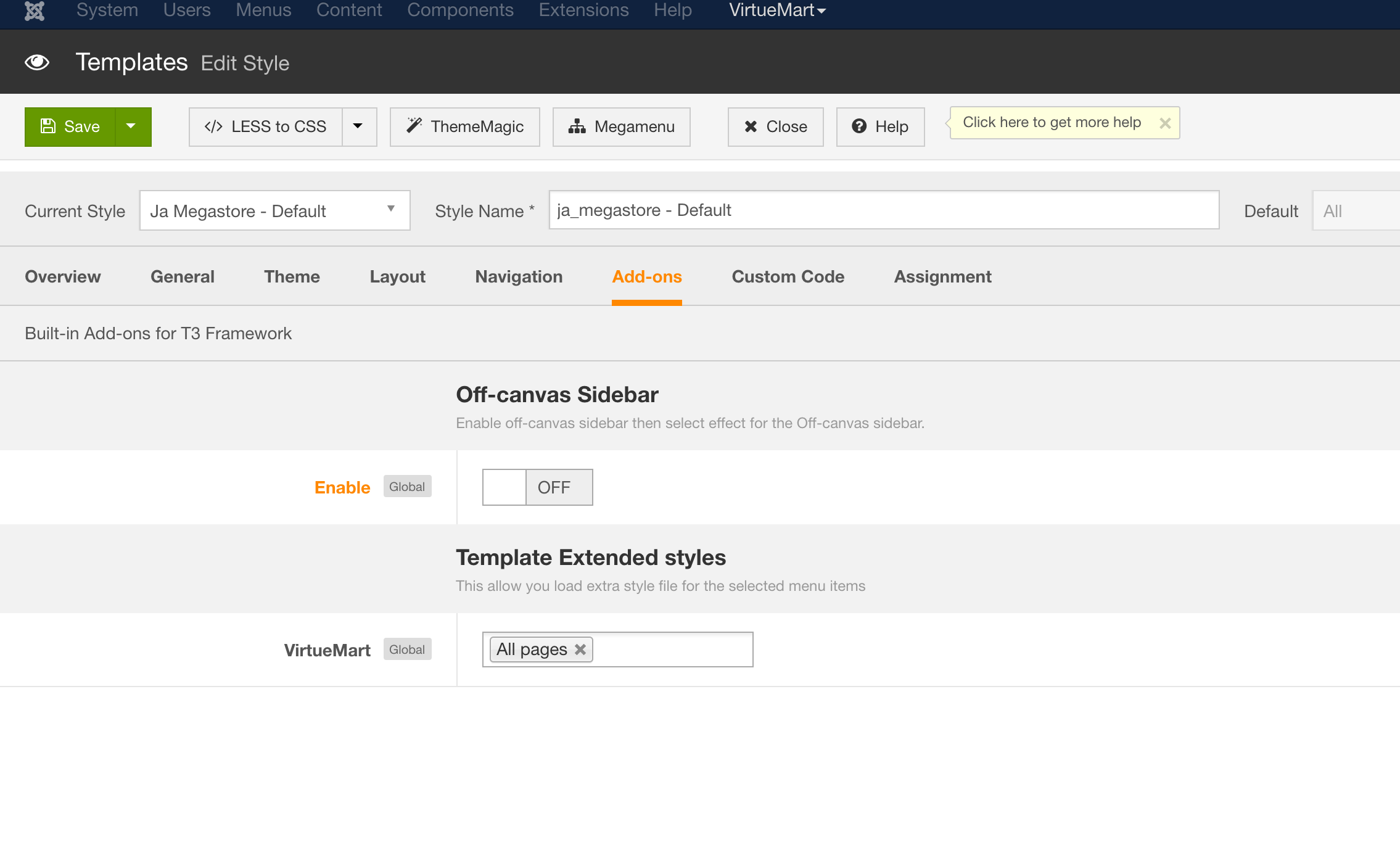Click the Save button
The height and width of the screenshot is (866, 1400).
(70, 126)
